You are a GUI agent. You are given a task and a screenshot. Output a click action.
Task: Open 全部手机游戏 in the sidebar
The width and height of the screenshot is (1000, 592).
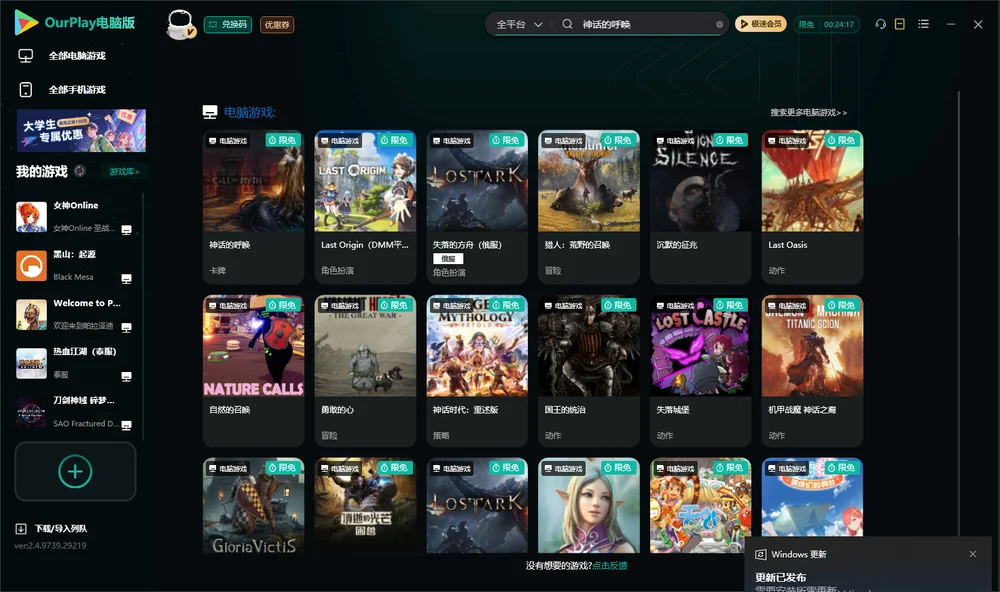tap(77, 90)
